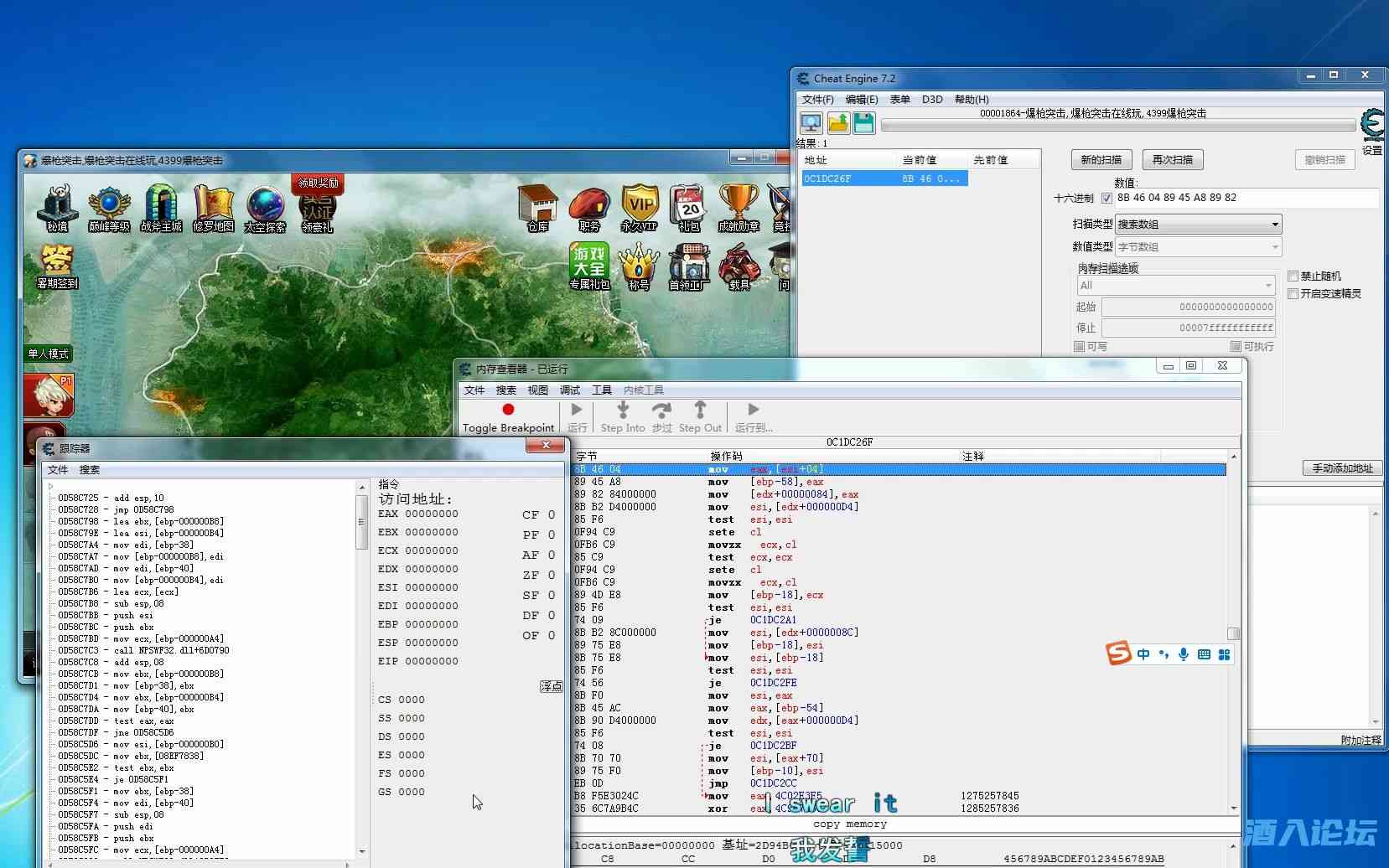This screenshot has height=868, width=1389.
Task: Open the process selector computer icon
Action: (811, 124)
